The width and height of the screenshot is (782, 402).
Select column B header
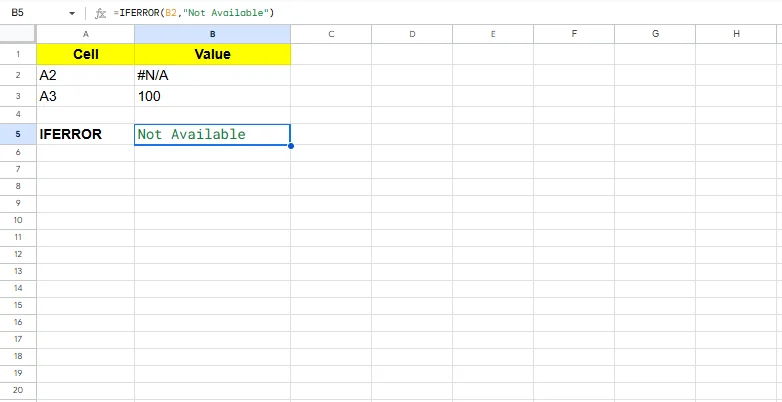(212, 34)
